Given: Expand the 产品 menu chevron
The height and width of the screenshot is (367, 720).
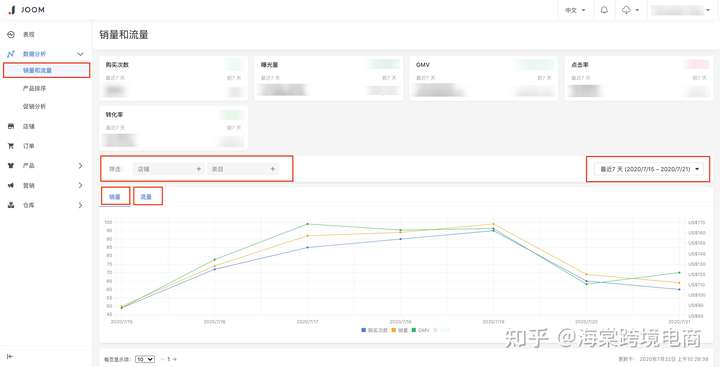Looking at the screenshot, I should 80,165.
